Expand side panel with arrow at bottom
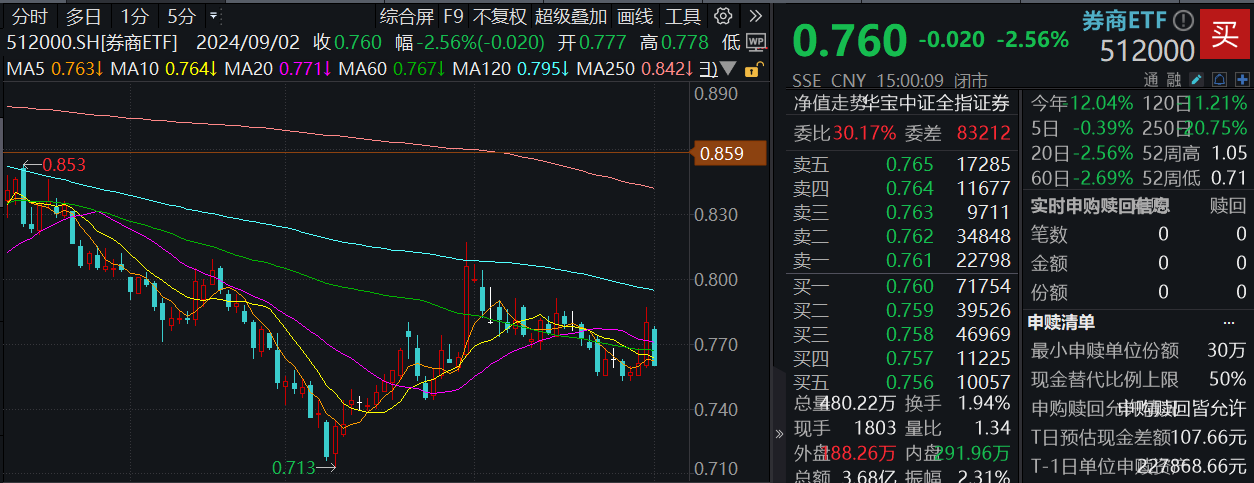This screenshot has width=1254, height=483. 781,433
